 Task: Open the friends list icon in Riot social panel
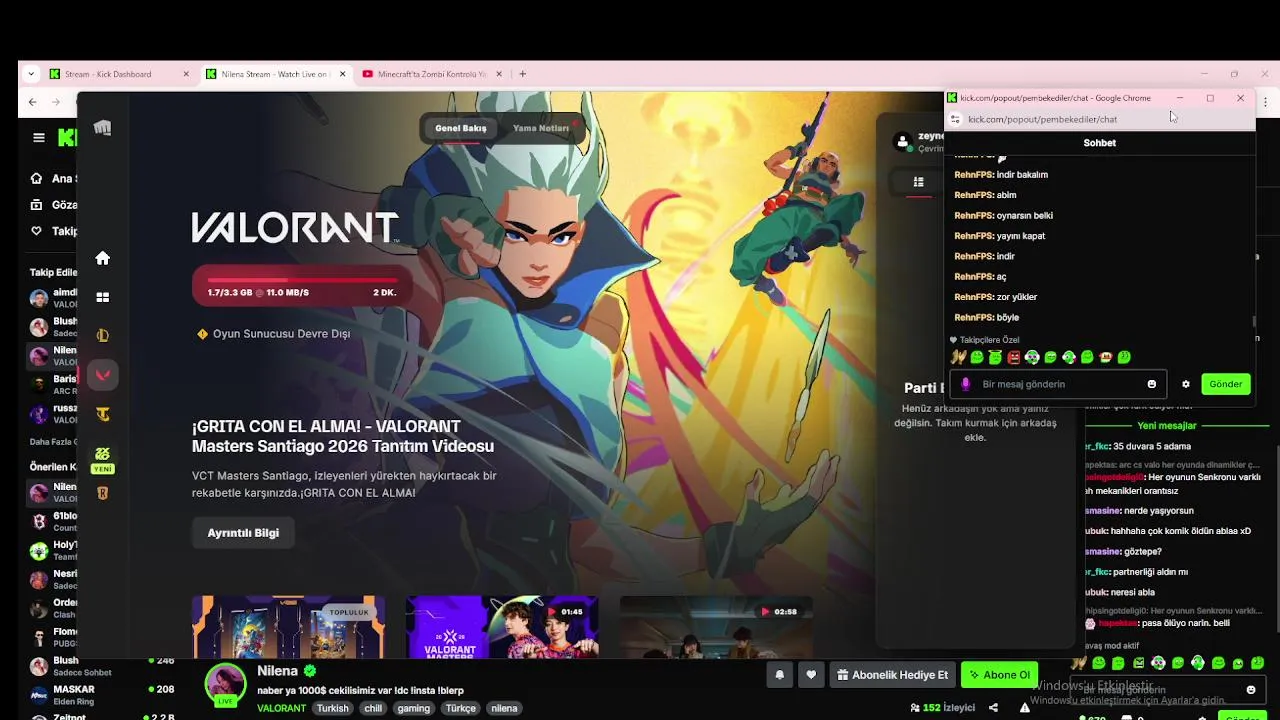tap(918, 182)
